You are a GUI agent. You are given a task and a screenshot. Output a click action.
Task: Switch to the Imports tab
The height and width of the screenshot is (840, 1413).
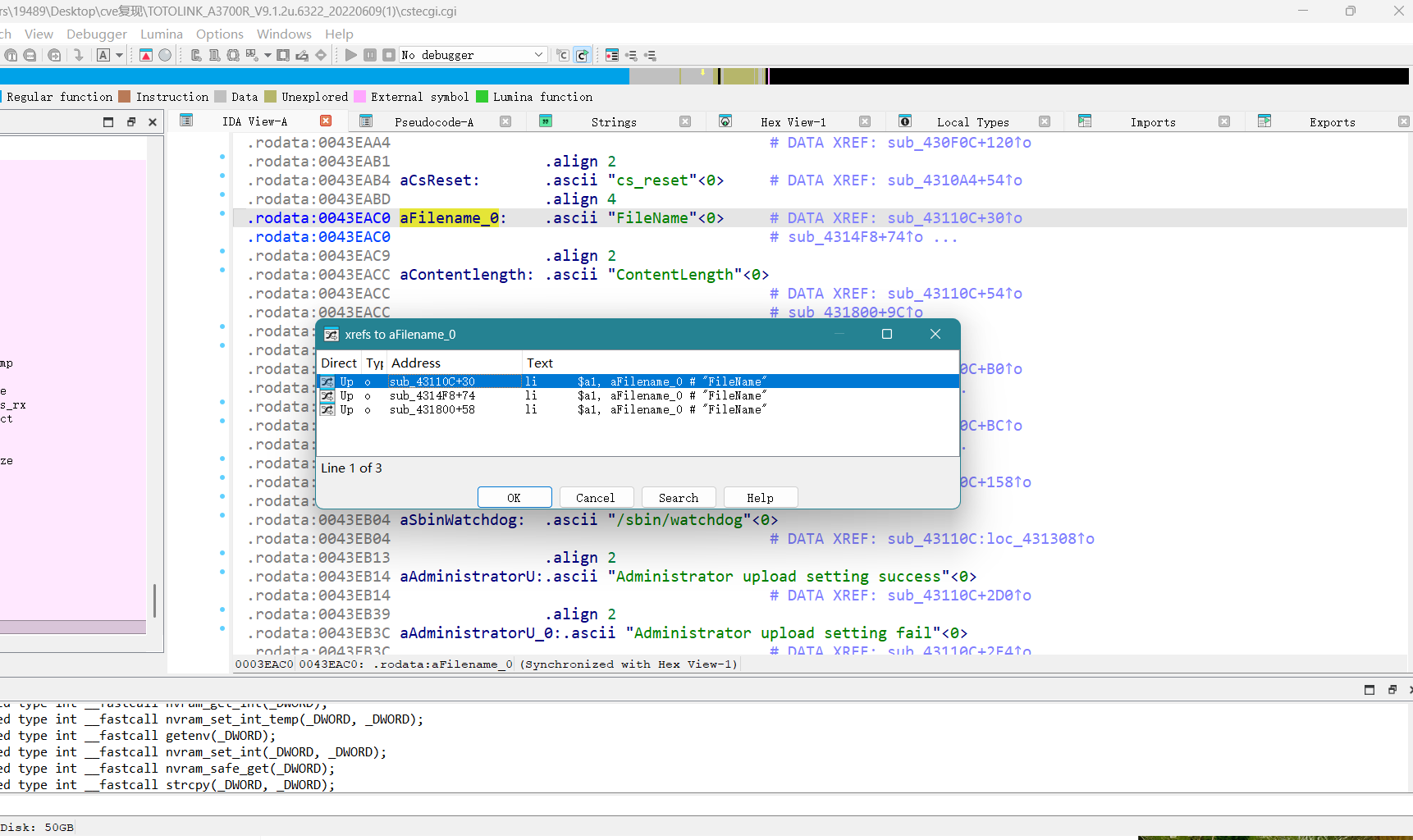1152,122
